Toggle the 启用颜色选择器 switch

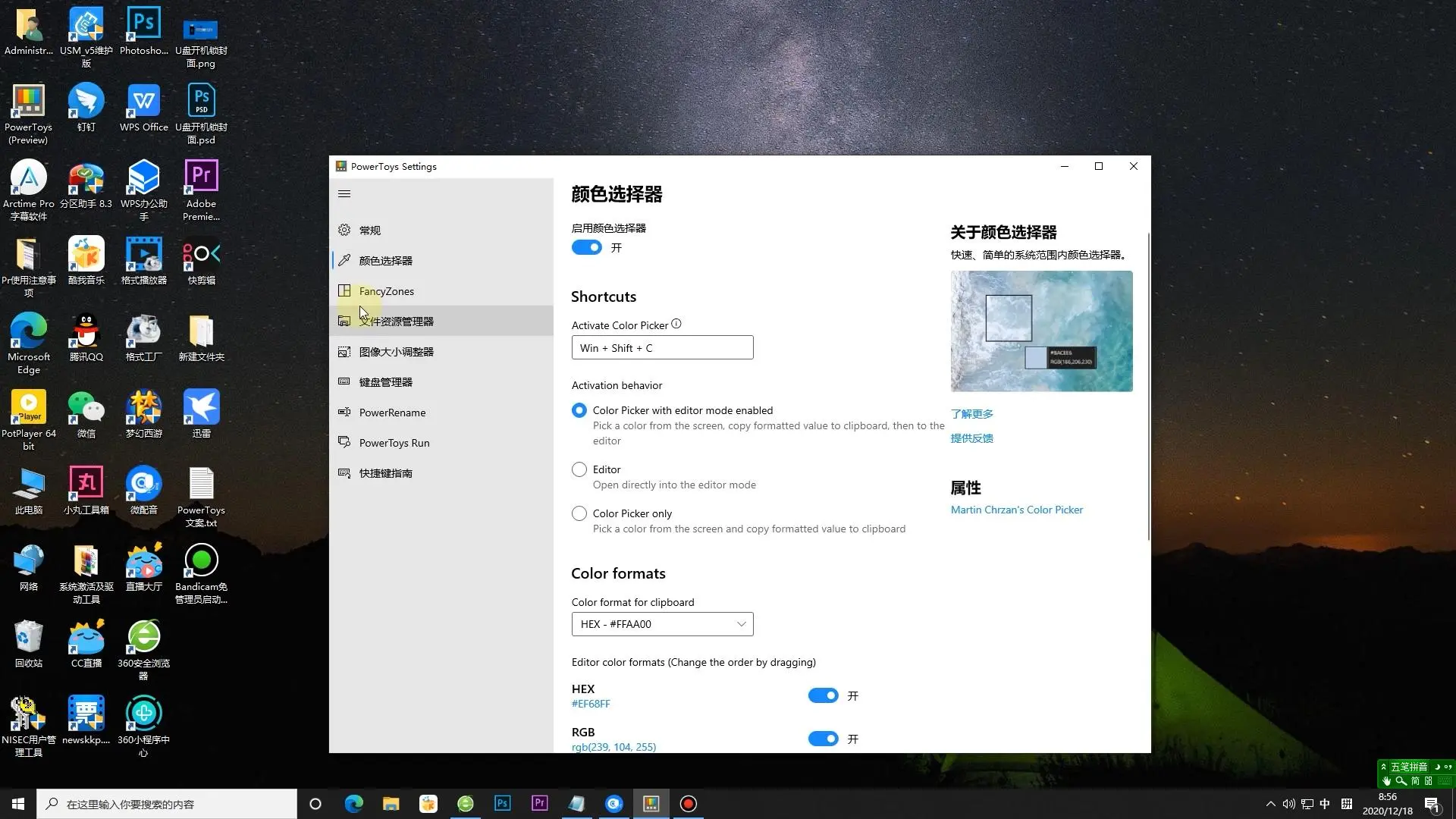586,248
